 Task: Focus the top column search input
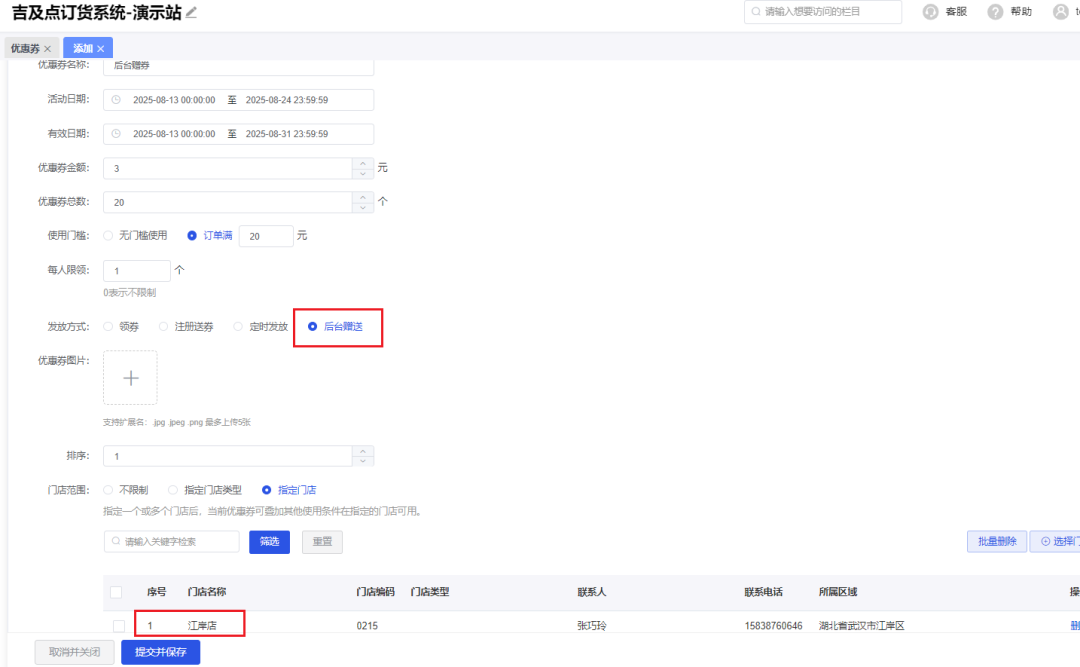(823, 12)
